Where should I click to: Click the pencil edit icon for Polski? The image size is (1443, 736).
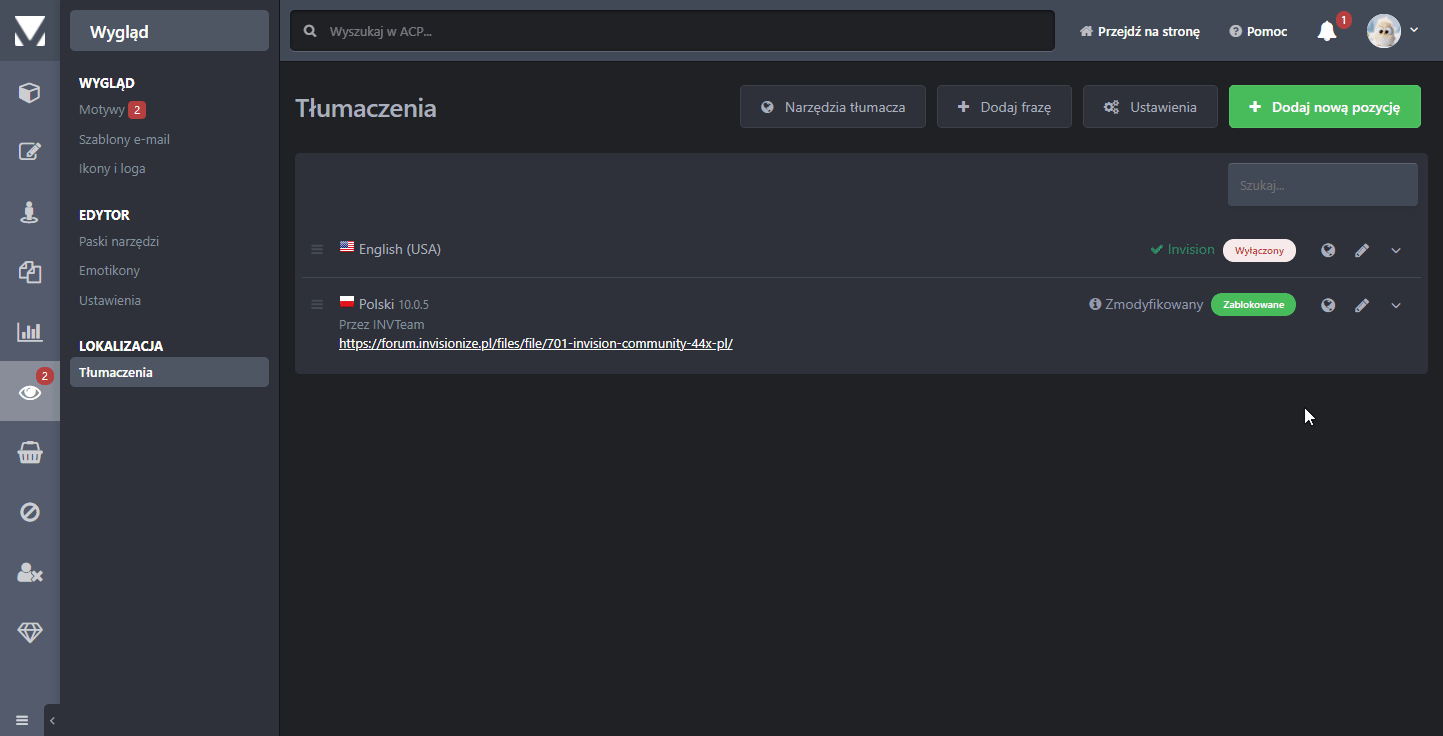tap(1361, 305)
